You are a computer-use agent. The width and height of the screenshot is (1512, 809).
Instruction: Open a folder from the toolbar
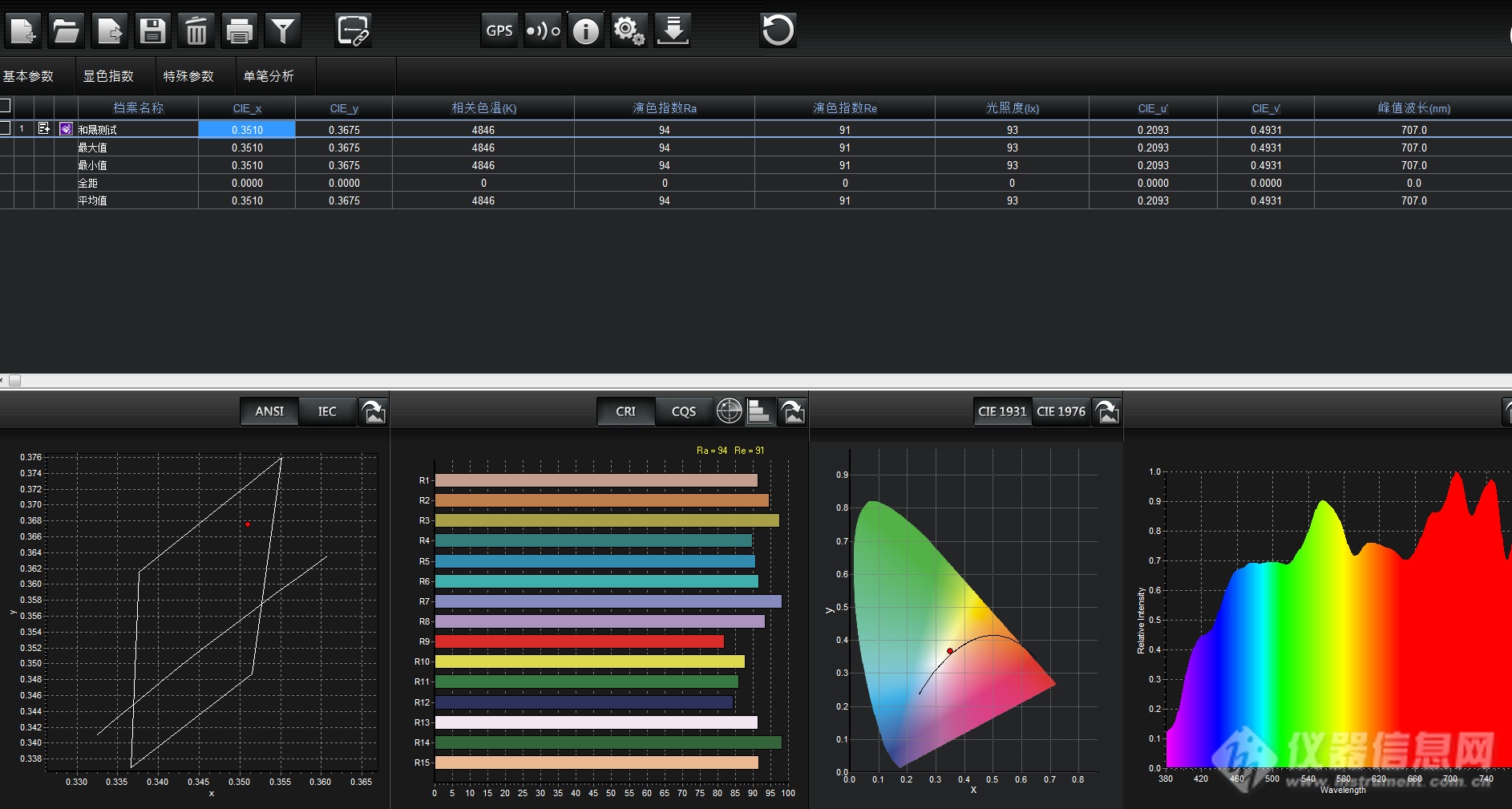coord(67,31)
